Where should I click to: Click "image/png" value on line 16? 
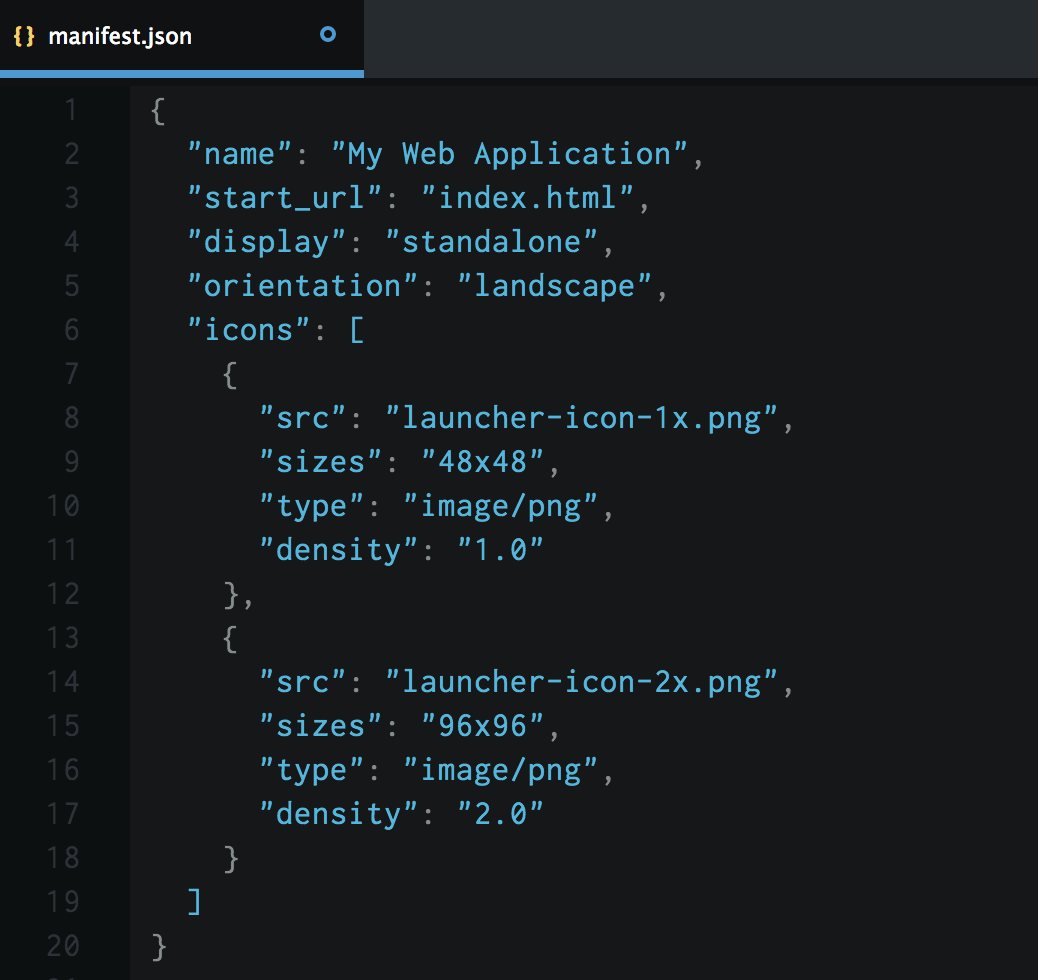(x=500, y=770)
